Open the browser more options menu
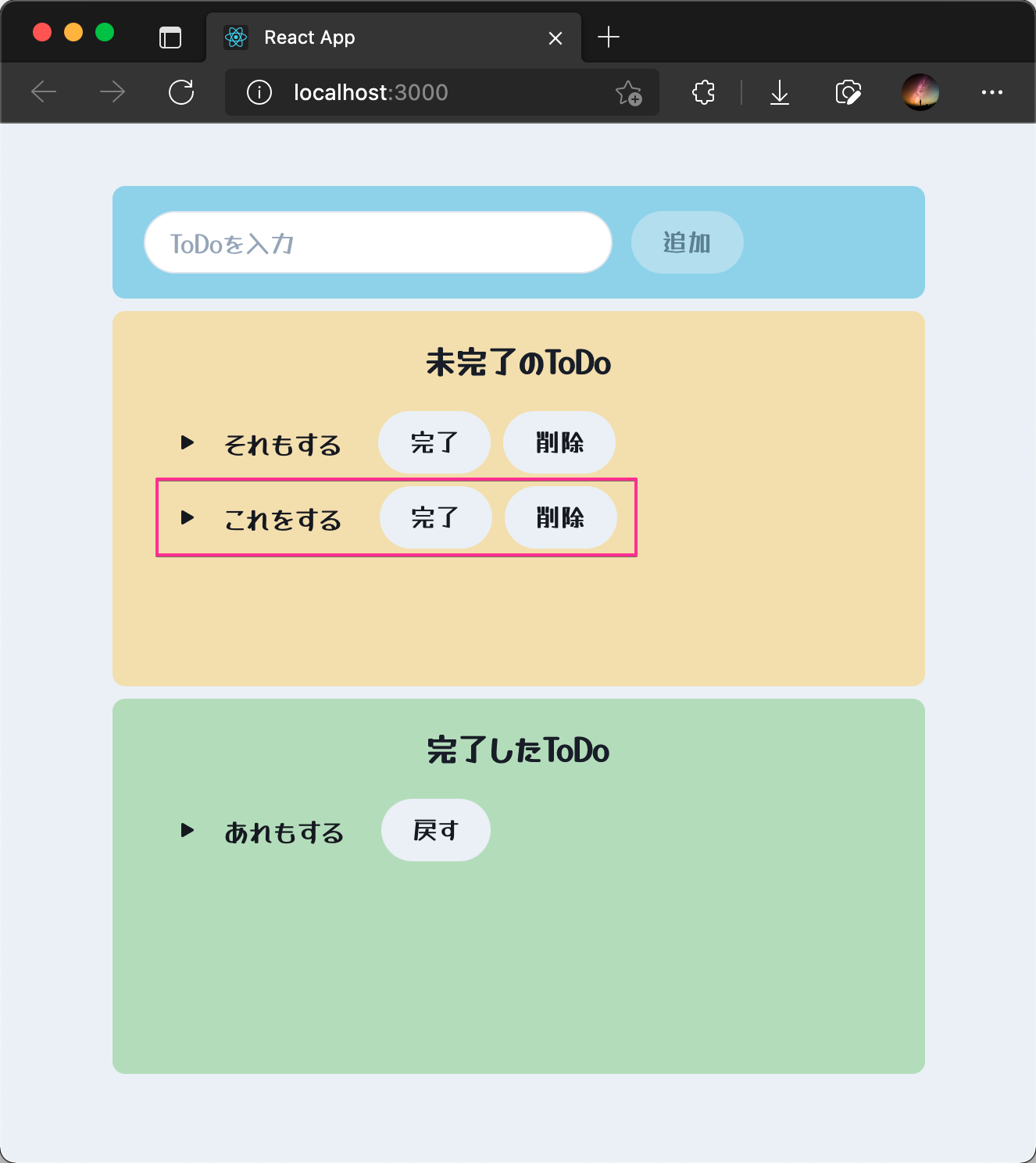Image resolution: width=1036 pixels, height=1163 pixels. coord(991,92)
